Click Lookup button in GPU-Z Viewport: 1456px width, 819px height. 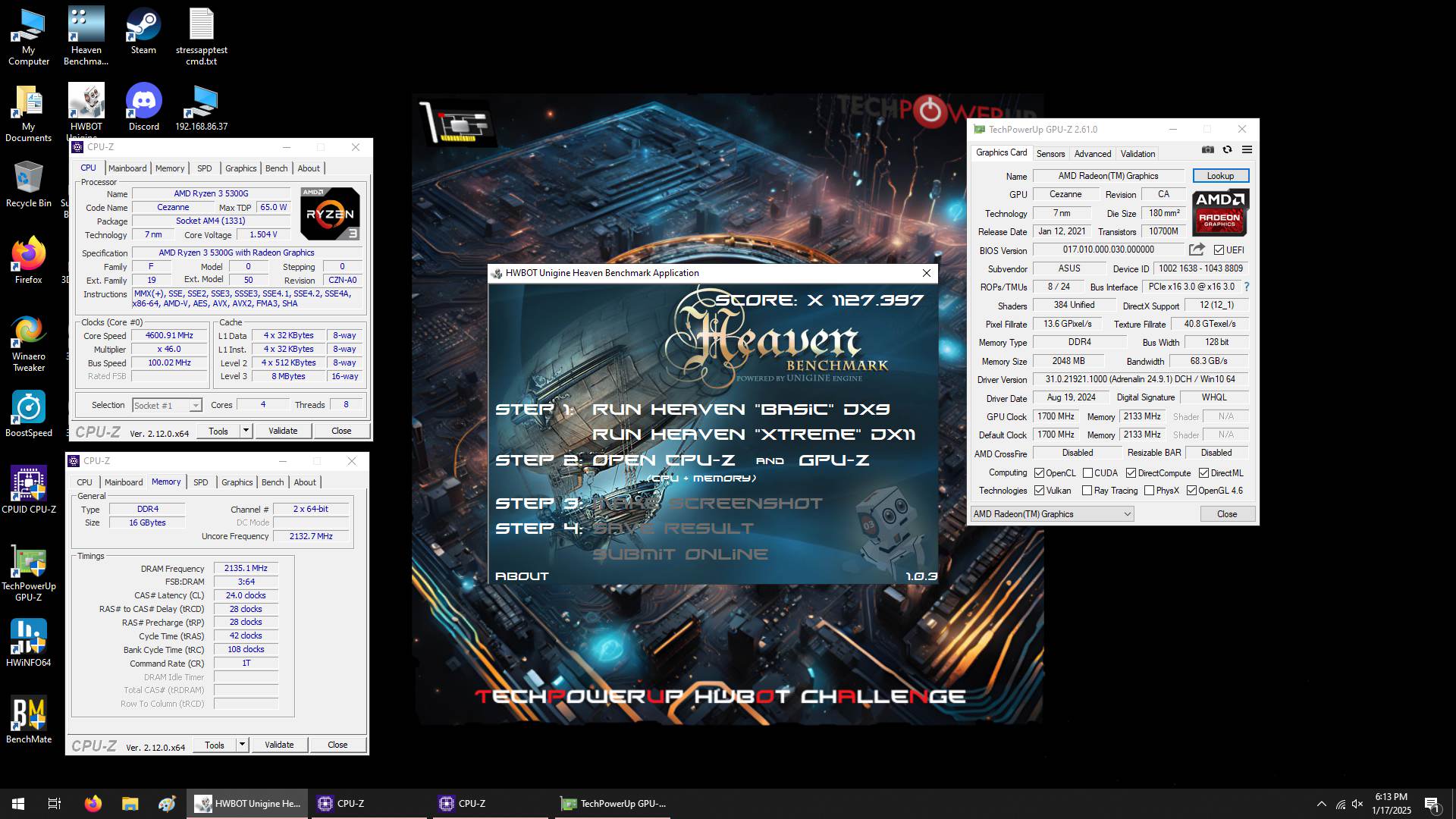[x=1220, y=176]
